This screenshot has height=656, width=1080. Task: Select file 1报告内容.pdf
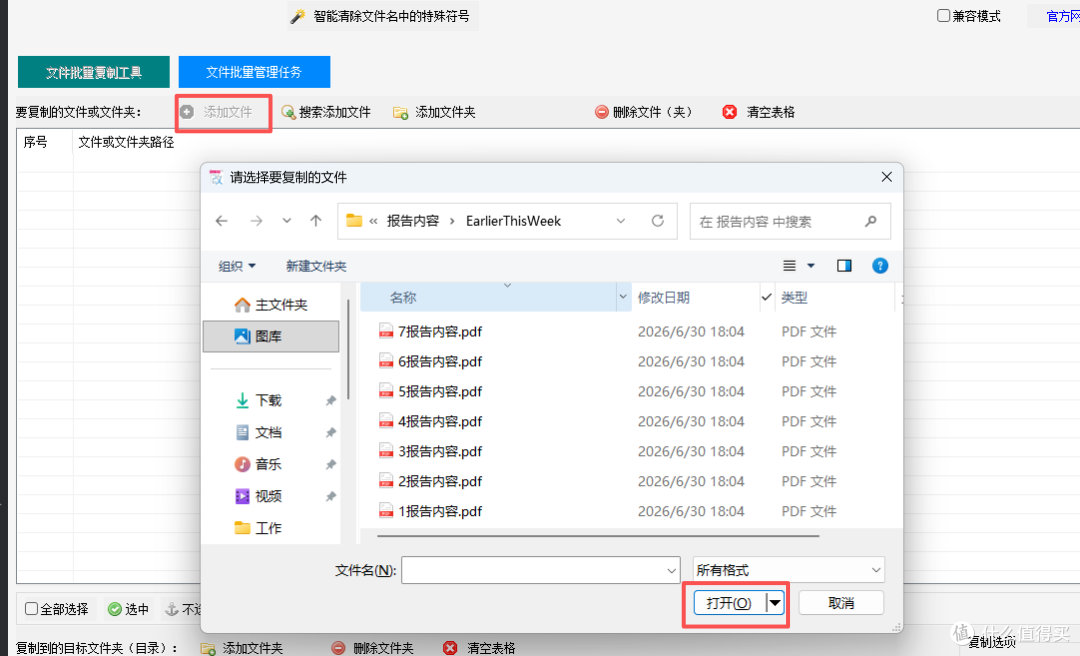pyautogui.click(x=439, y=511)
